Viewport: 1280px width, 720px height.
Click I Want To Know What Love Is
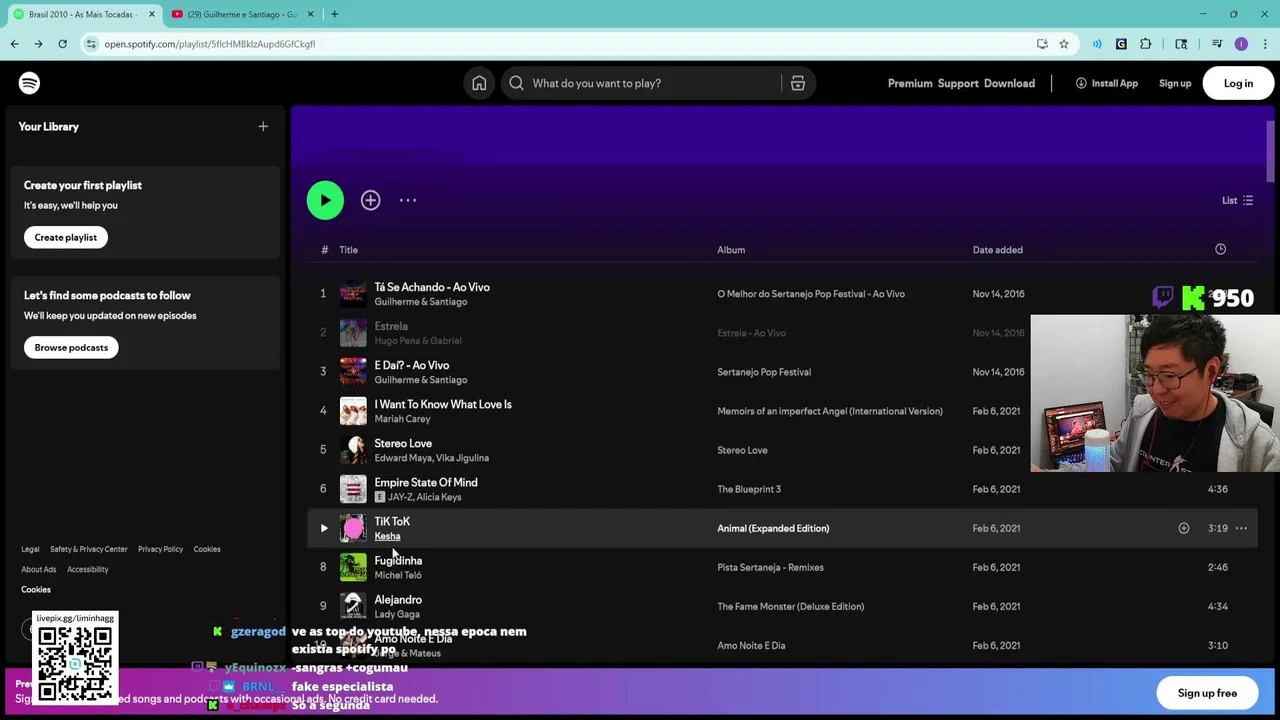coord(443,404)
